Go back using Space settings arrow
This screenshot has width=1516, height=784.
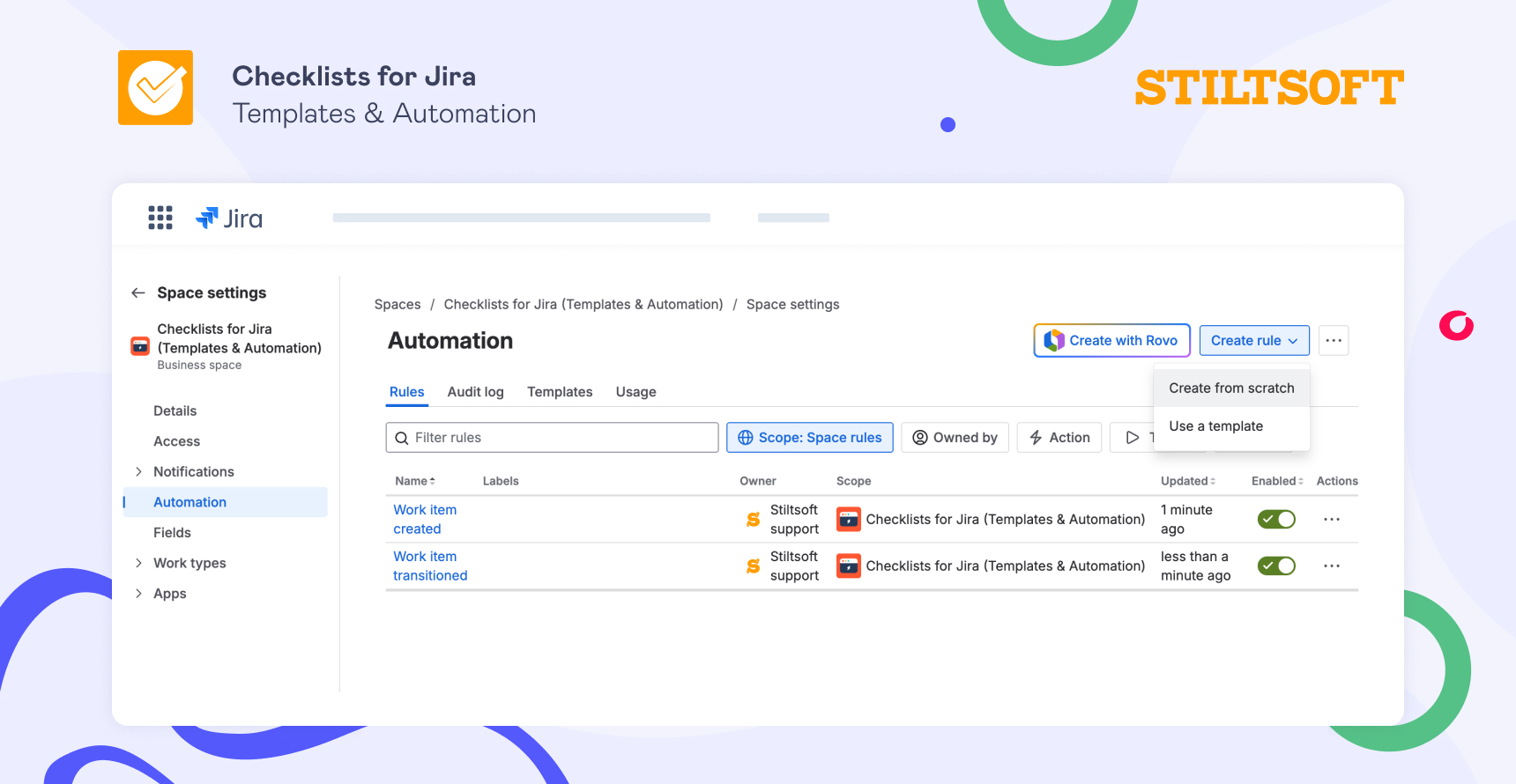[x=138, y=292]
